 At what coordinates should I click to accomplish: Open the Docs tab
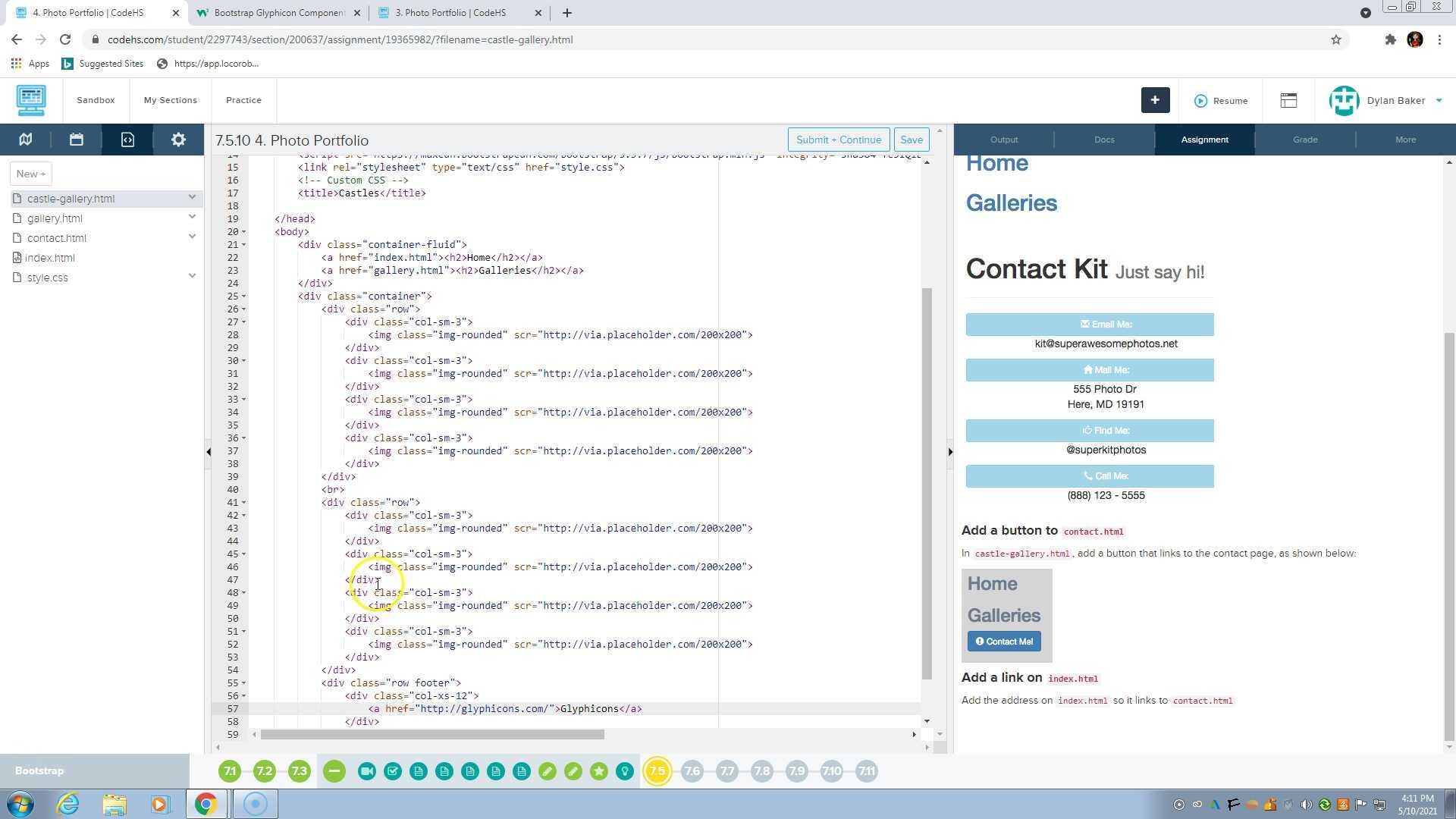1104,140
